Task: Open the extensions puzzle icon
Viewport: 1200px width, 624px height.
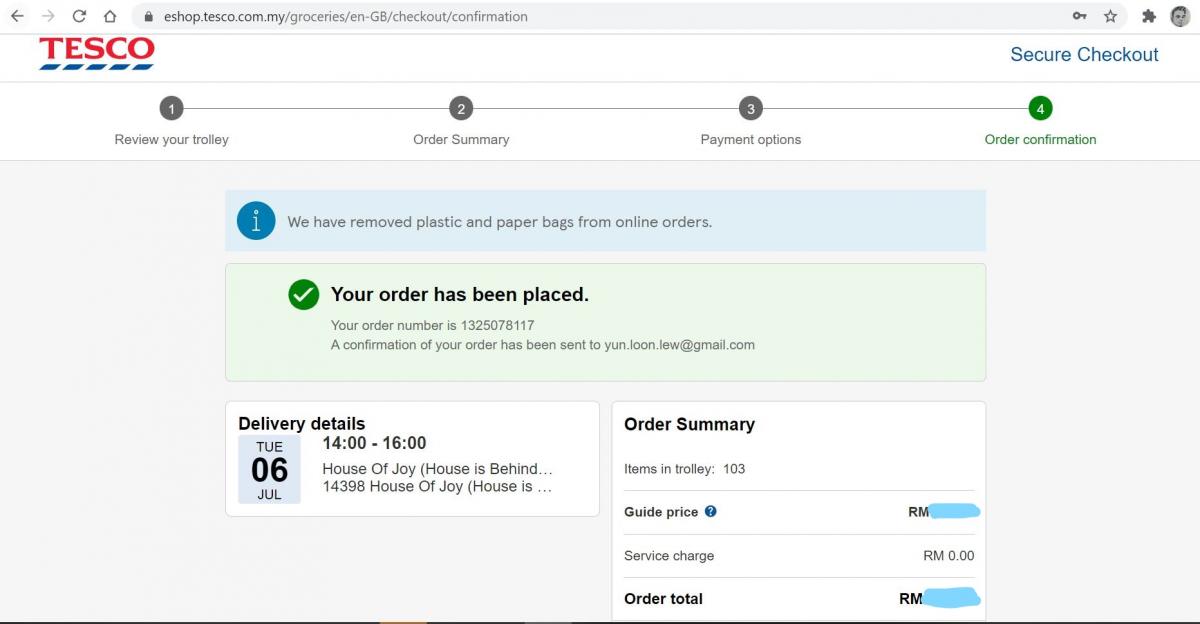Action: [x=1149, y=16]
